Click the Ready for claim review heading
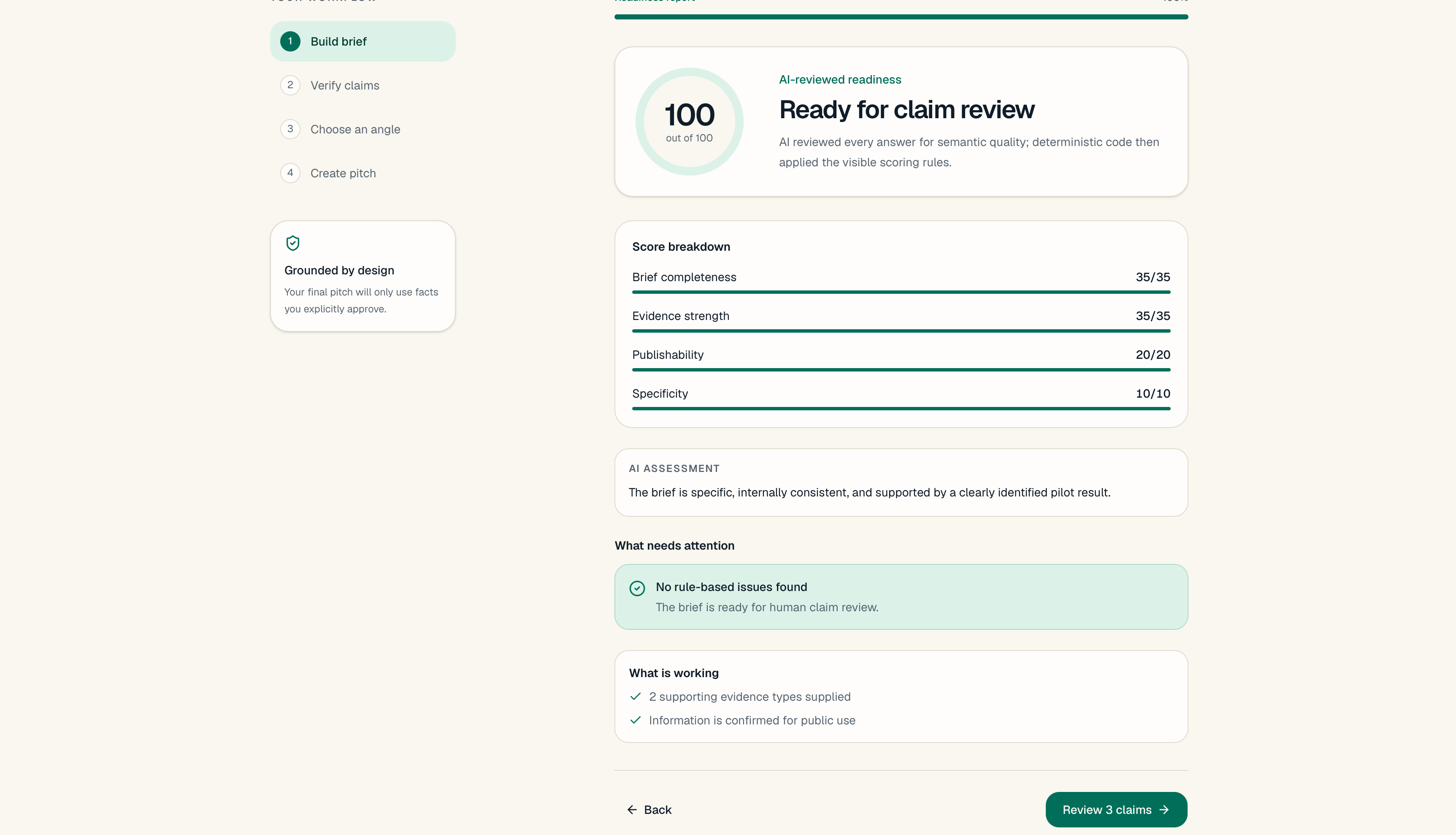The height and width of the screenshot is (835, 1456). 906,109
